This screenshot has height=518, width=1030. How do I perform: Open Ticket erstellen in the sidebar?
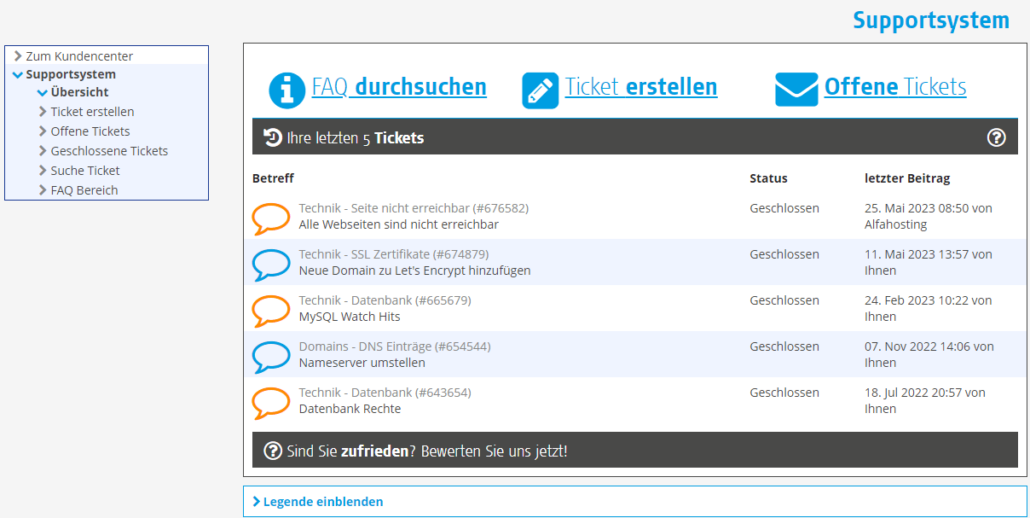coord(93,112)
